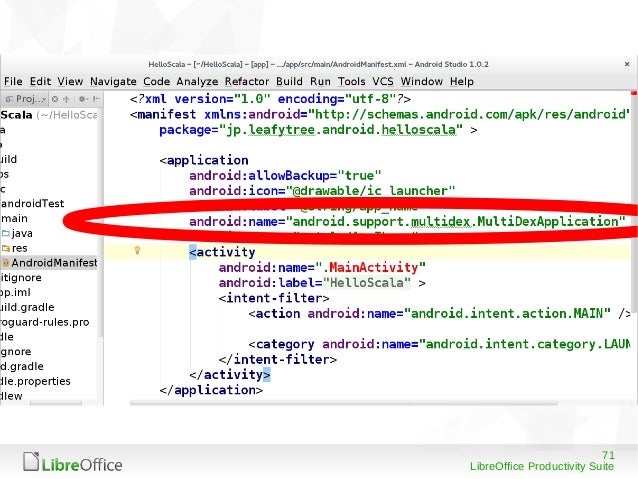This screenshot has width=638, height=479.
Task: Click the "<activity" opening tag
Action: tap(222, 252)
